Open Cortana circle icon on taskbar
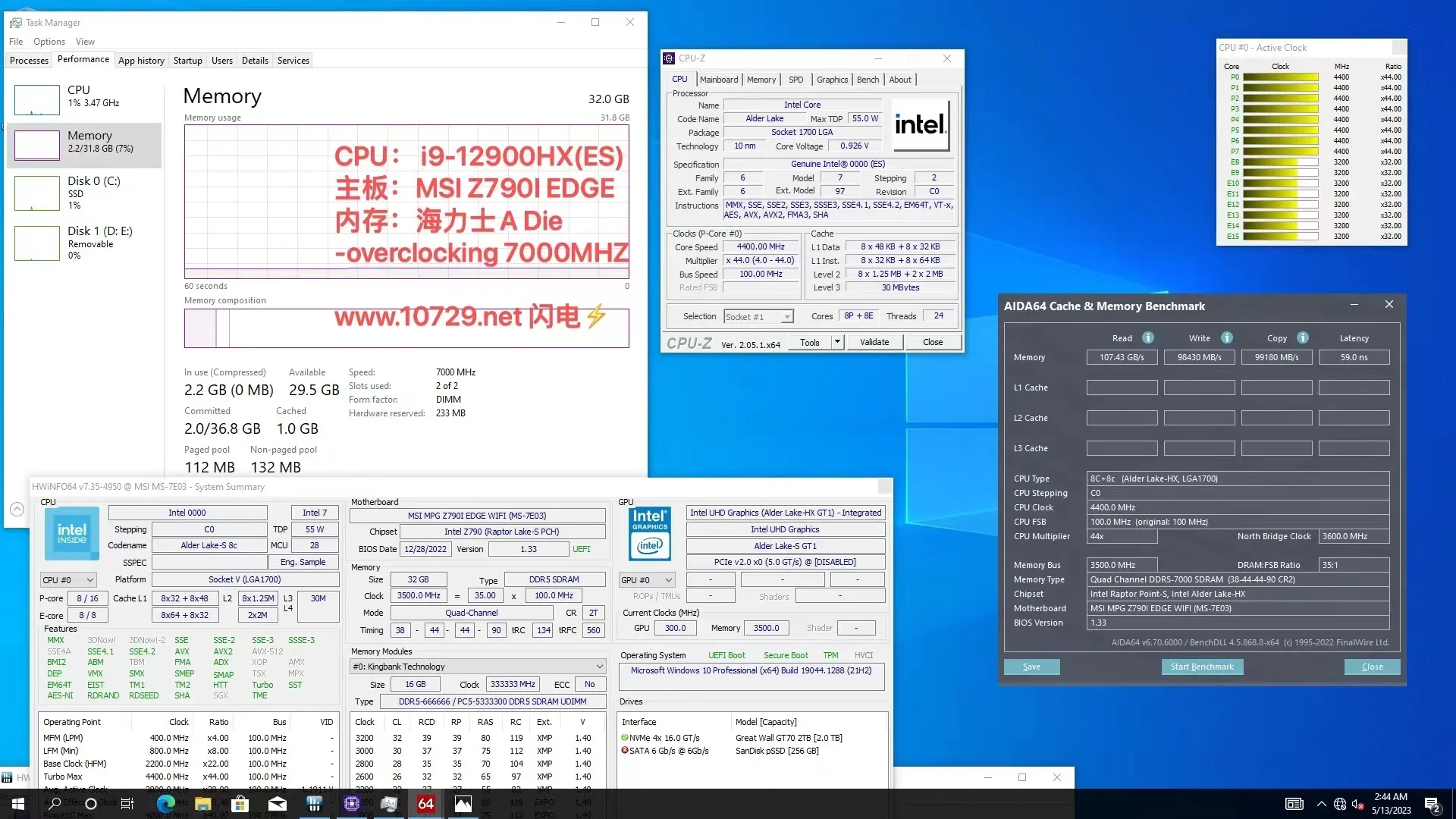This screenshot has width=1456, height=819. click(91, 804)
